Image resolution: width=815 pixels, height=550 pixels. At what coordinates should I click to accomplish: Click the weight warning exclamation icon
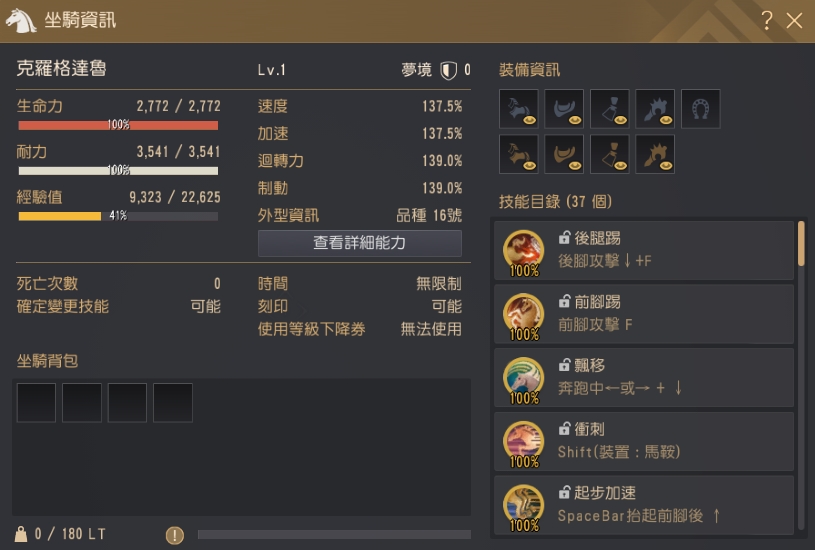point(175,535)
